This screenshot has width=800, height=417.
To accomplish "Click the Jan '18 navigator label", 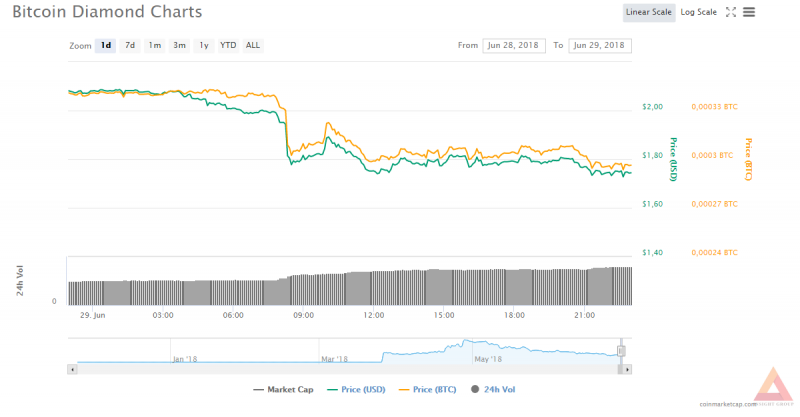I will tap(185, 359).
